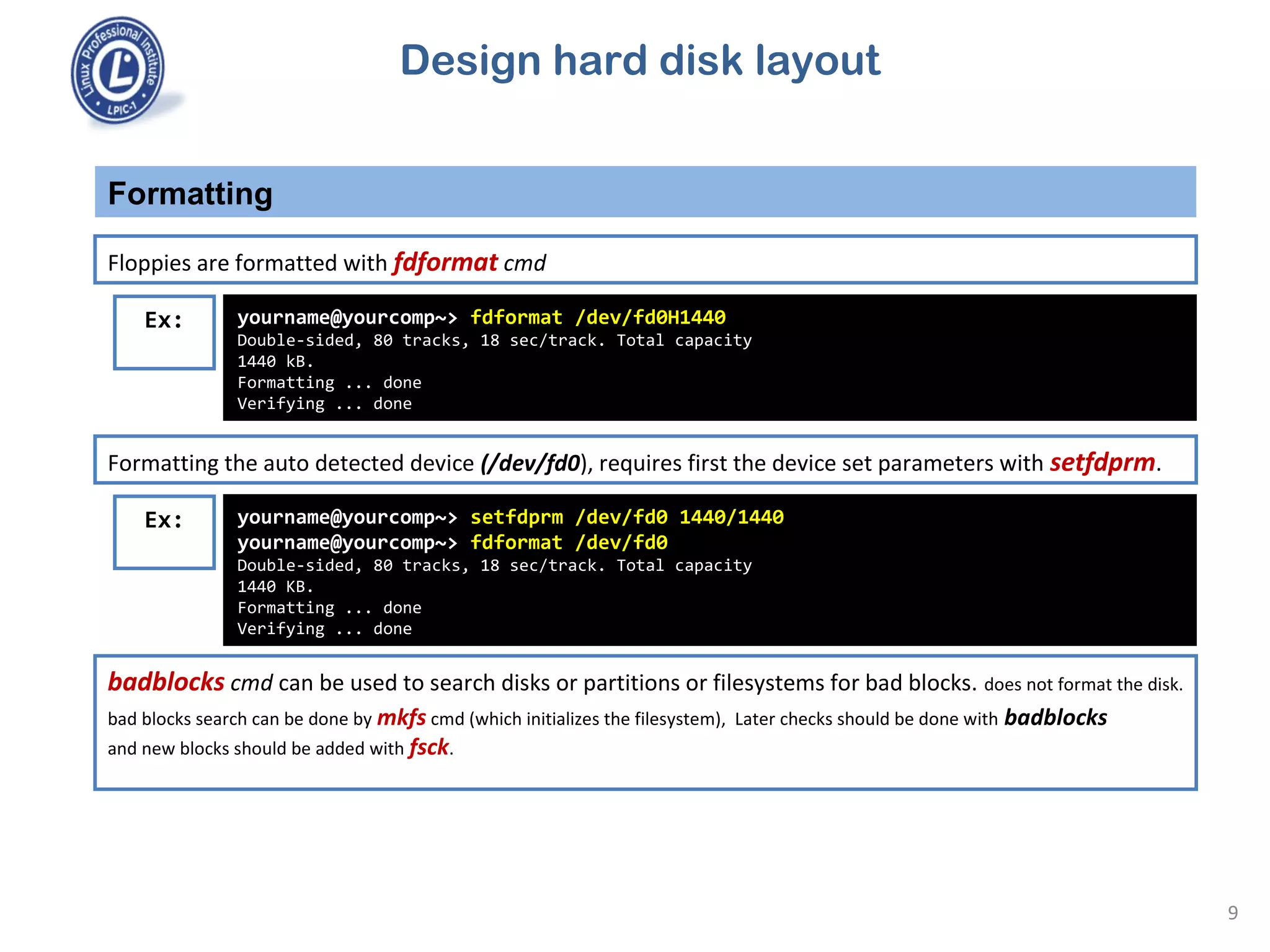Click the red 'setfdprm' word in sentence
Screen dimensions: 1270x952
pos(1103,462)
